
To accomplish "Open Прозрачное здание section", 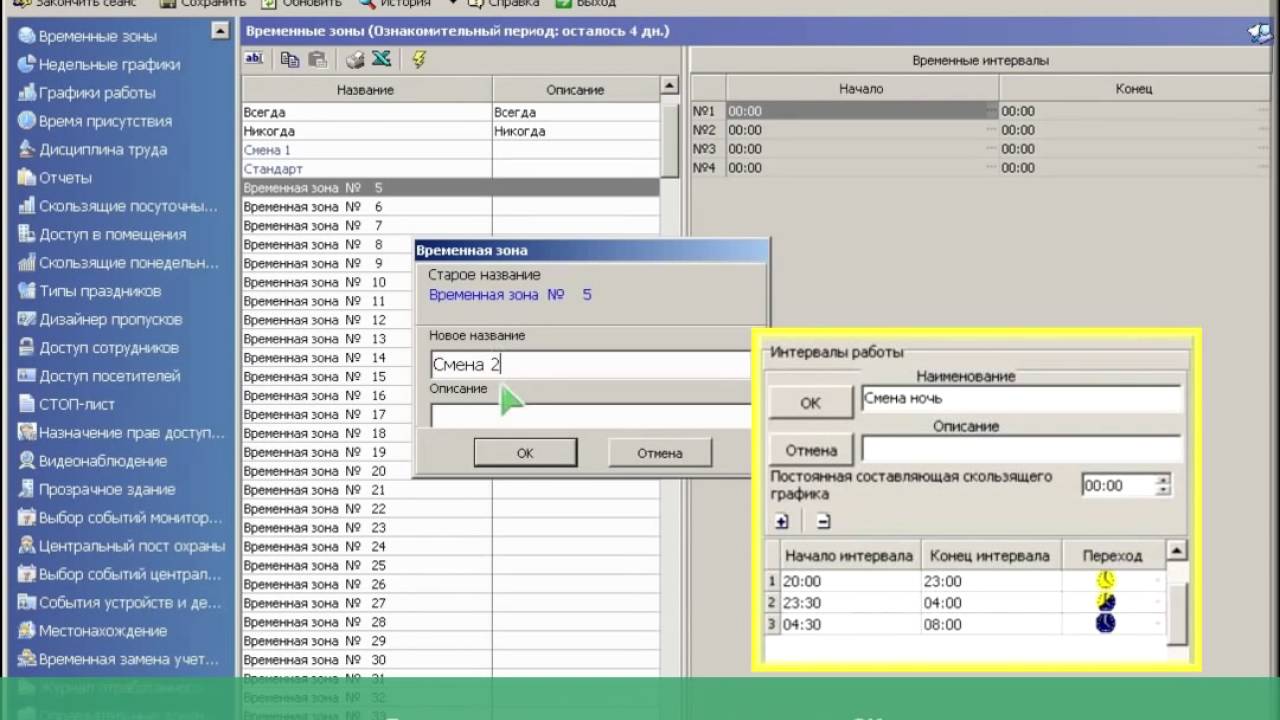I will tap(107, 489).
